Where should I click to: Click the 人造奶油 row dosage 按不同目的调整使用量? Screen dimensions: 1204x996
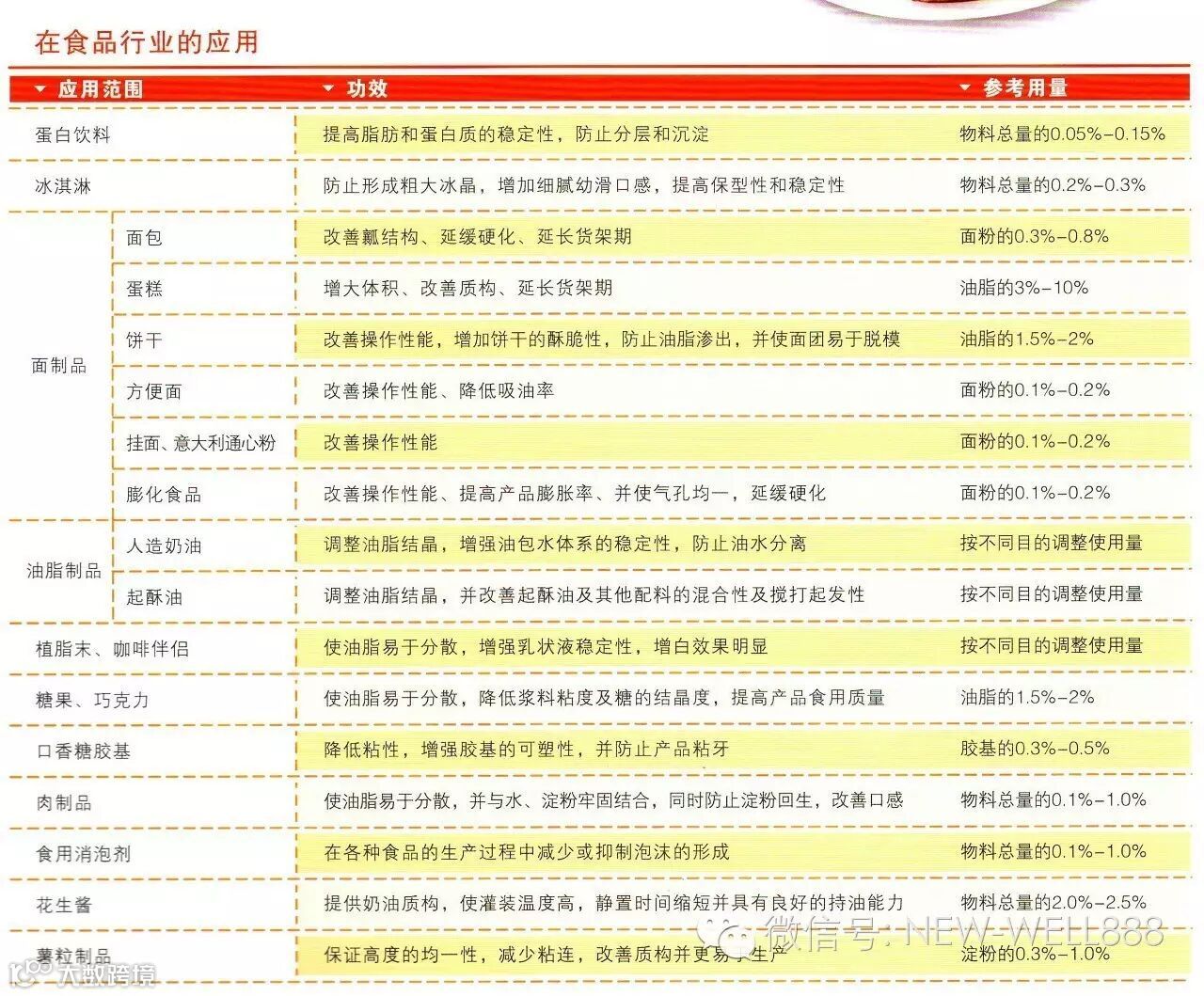(1052, 543)
